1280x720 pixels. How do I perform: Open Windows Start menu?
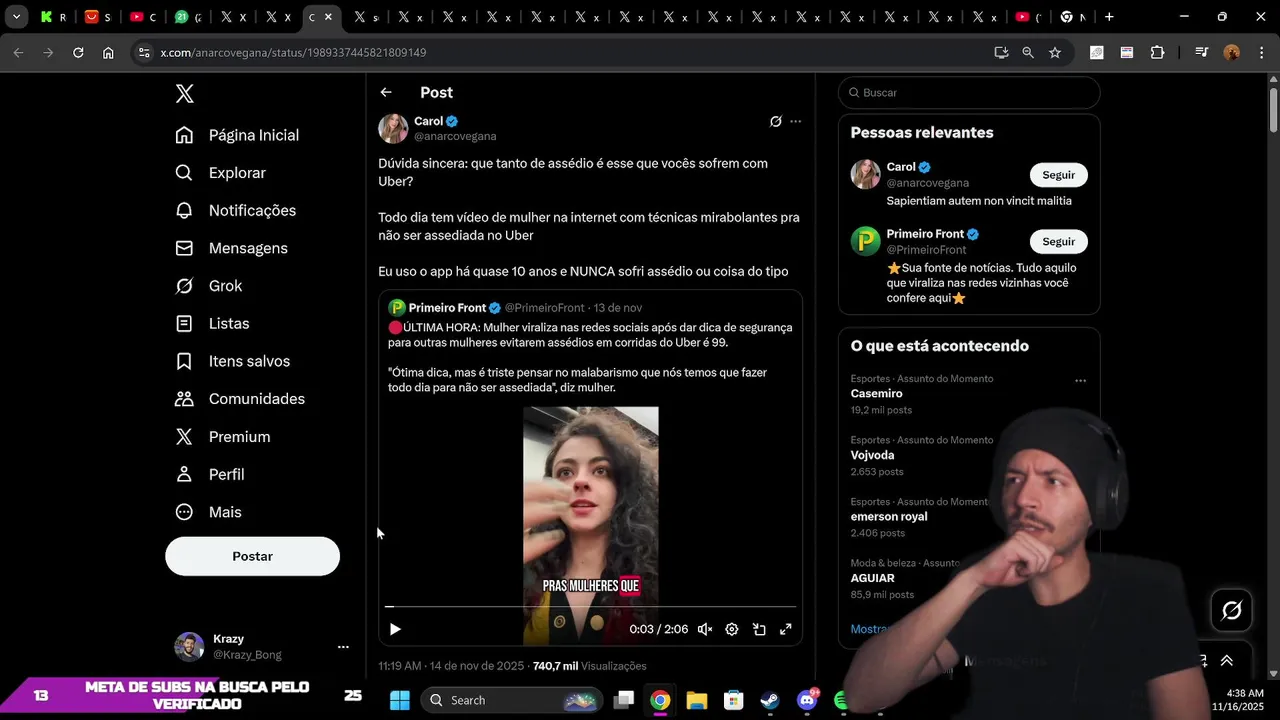point(399,700)
